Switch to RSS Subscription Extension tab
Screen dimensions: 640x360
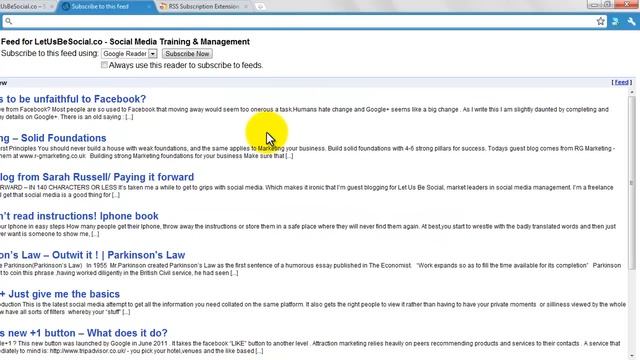(202, 7)
